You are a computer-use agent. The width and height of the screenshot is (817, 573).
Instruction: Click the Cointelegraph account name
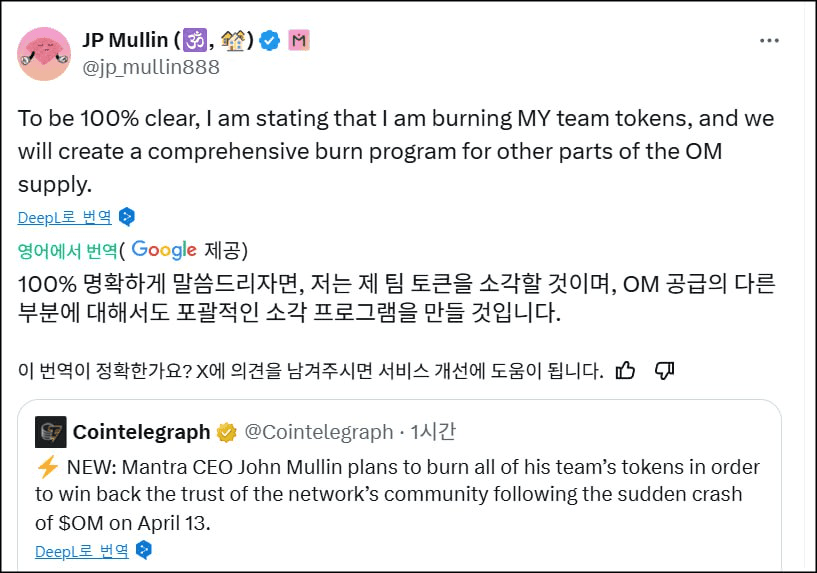coord(141,432)
